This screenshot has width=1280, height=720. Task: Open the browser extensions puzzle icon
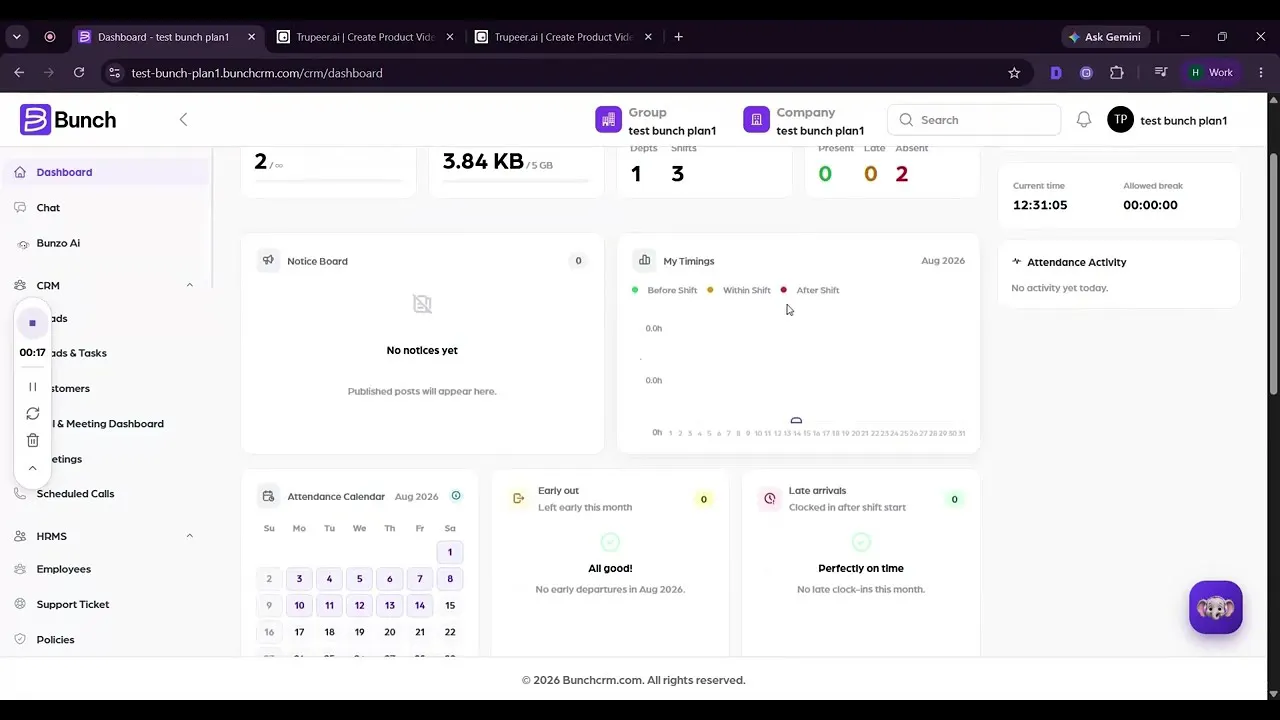point(1117,73)
